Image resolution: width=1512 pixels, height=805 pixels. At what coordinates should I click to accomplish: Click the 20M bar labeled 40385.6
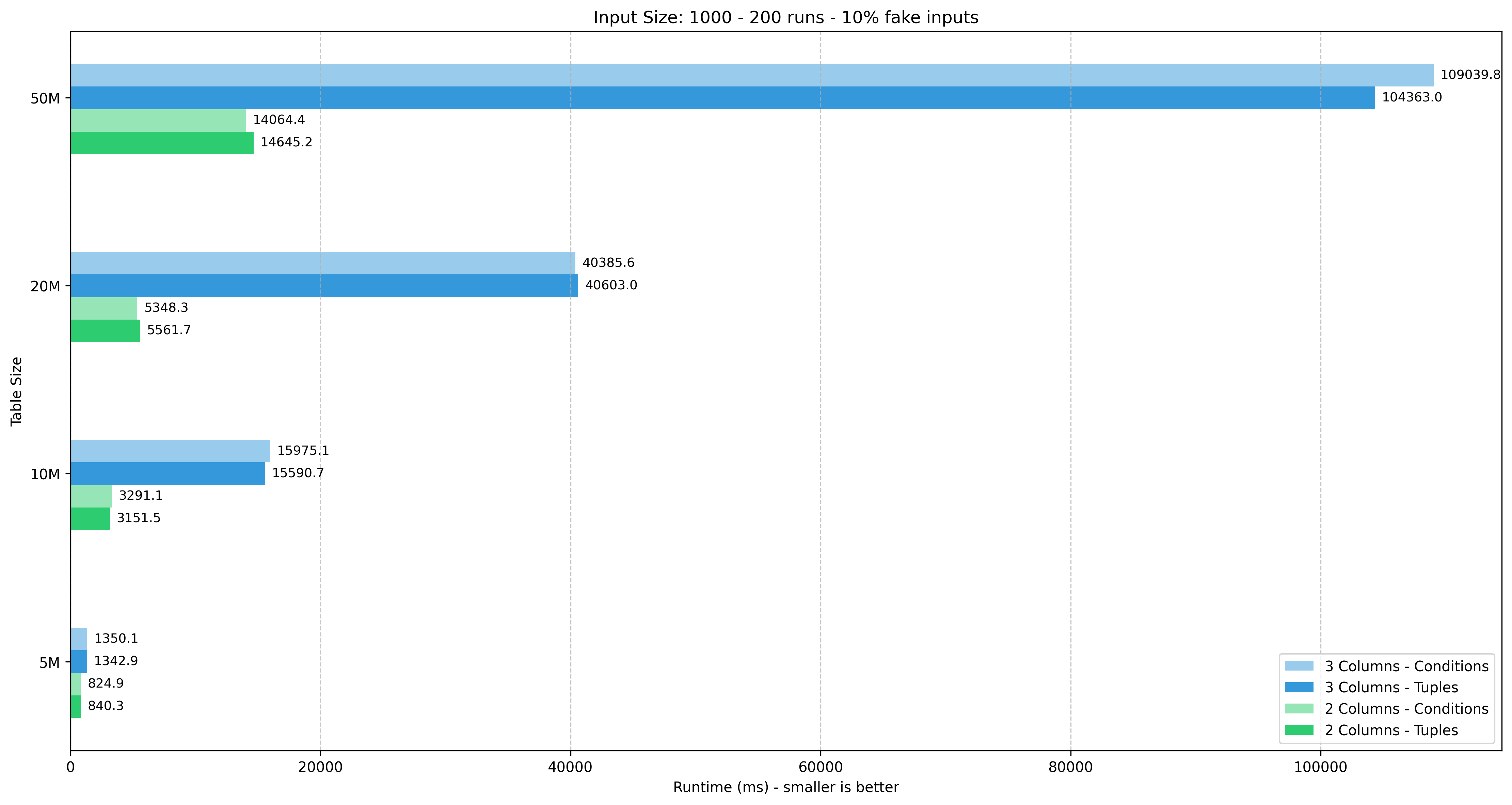(323, 263)
